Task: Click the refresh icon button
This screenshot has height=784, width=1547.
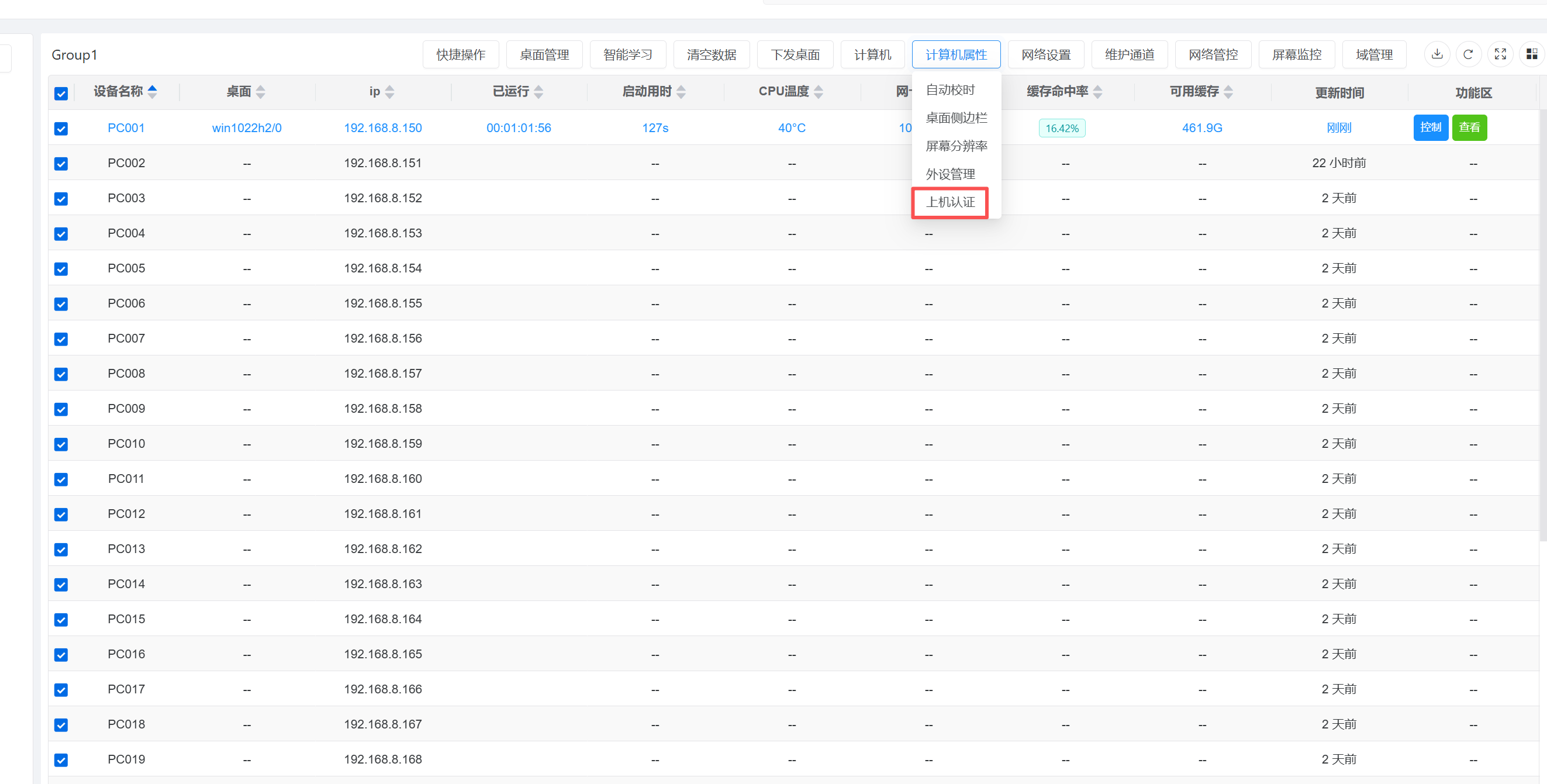Action: (x=1467, y=54)
